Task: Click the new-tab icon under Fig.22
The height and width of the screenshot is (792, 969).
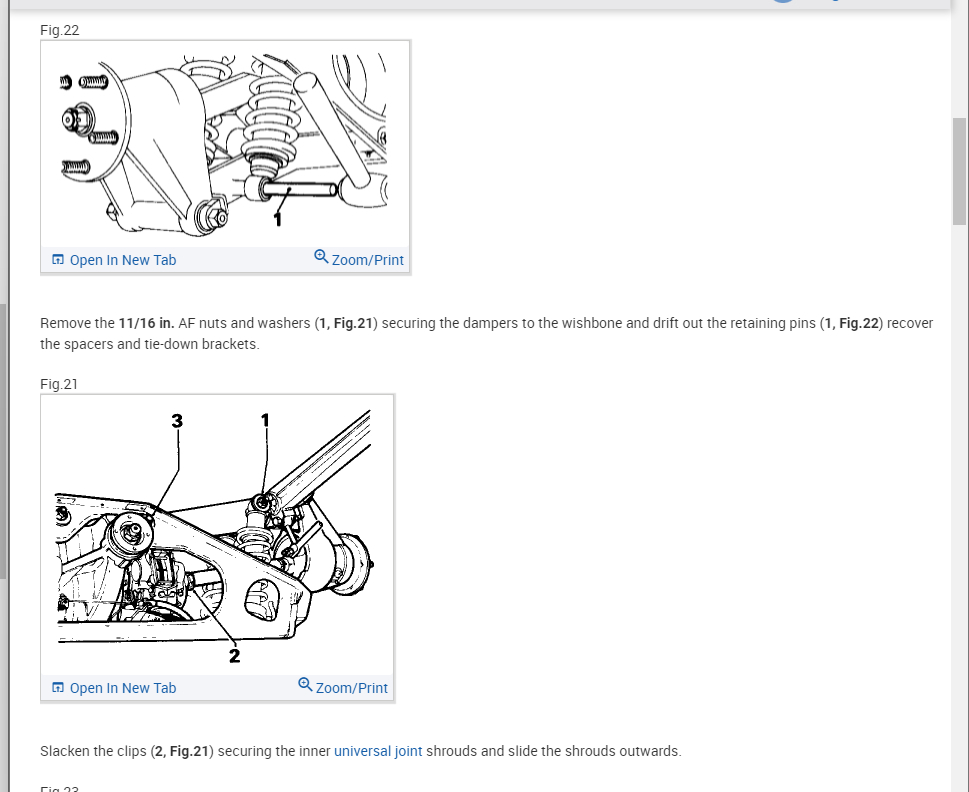Action: click(57, 259)
